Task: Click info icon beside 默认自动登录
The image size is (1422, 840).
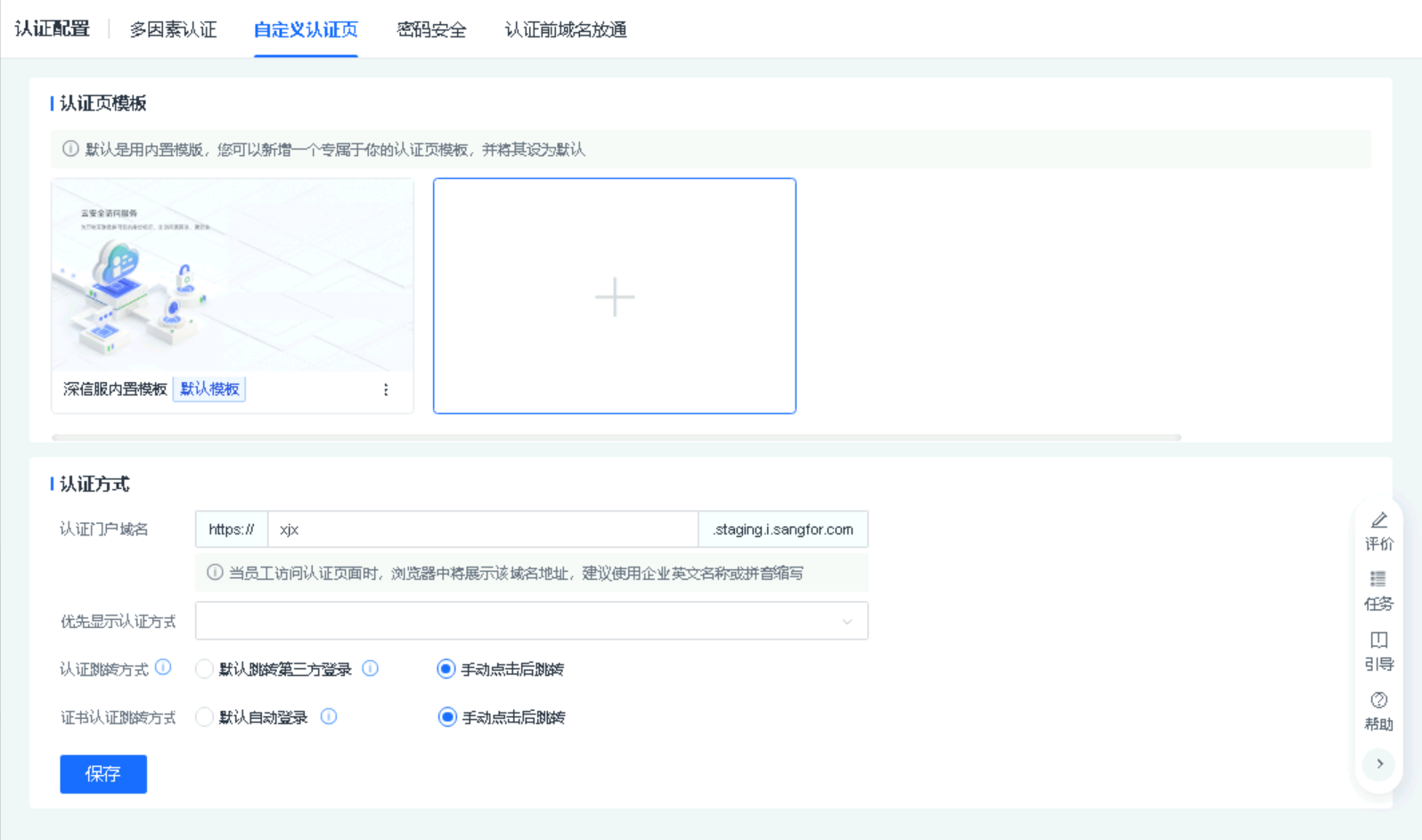Action: (329, 716)
